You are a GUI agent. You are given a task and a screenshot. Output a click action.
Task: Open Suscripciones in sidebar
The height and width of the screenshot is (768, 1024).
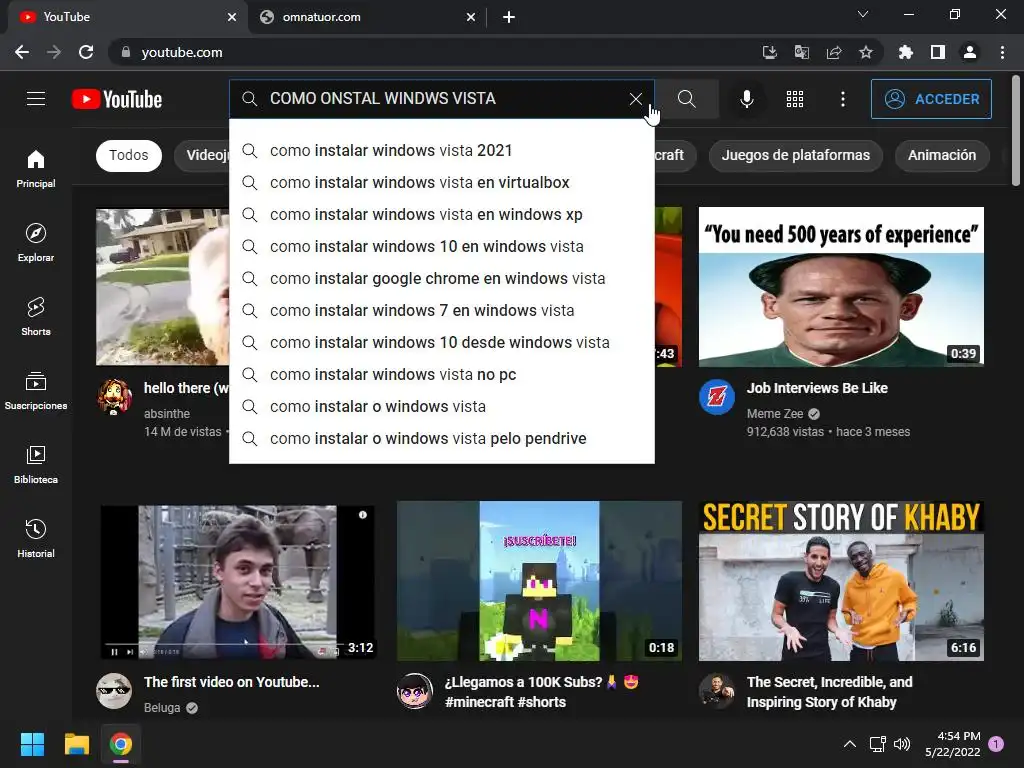pyautogui.click(x=36, y=391)
